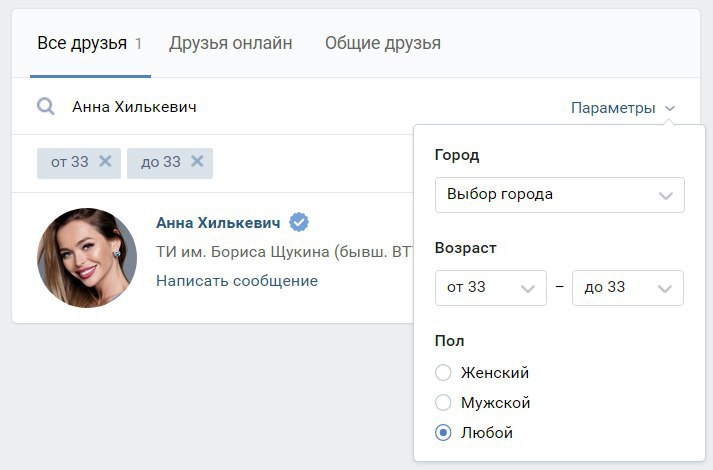Click the friends search input field
713x470 pixels.
pos(300,107)
